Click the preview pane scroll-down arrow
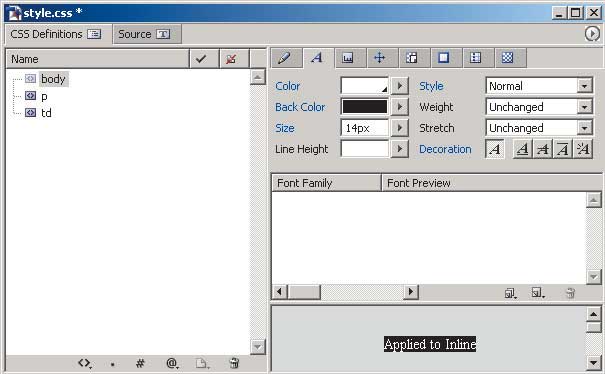 593,362
